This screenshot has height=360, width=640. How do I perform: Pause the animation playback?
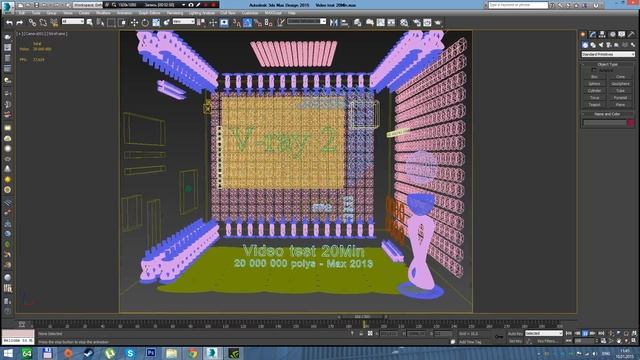pos(585,333)
